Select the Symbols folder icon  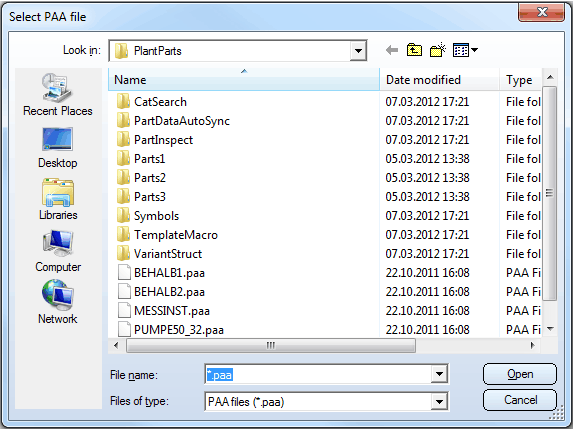[123, 216]
